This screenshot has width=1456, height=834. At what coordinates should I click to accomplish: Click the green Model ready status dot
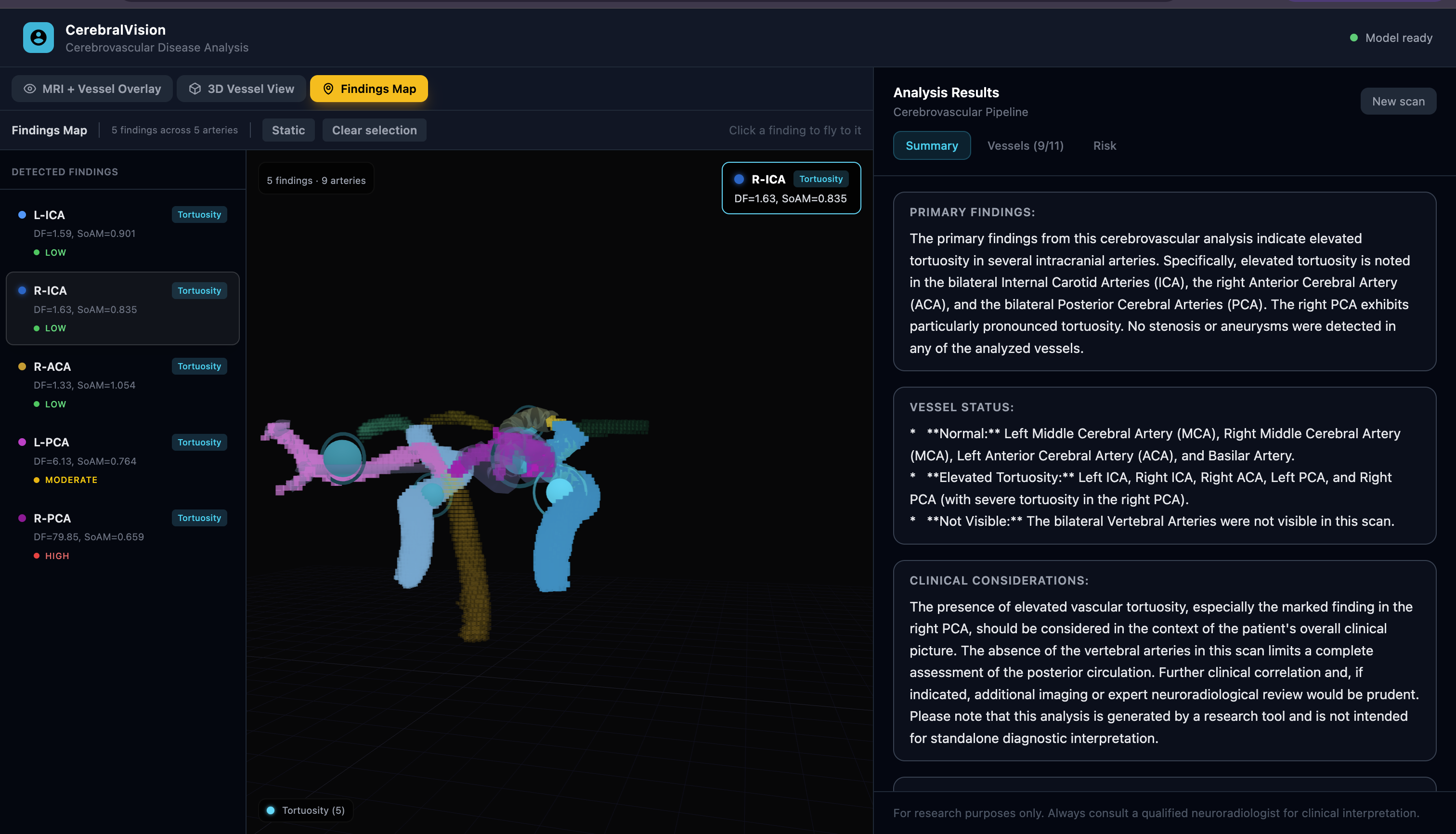tap(1353, 38)
